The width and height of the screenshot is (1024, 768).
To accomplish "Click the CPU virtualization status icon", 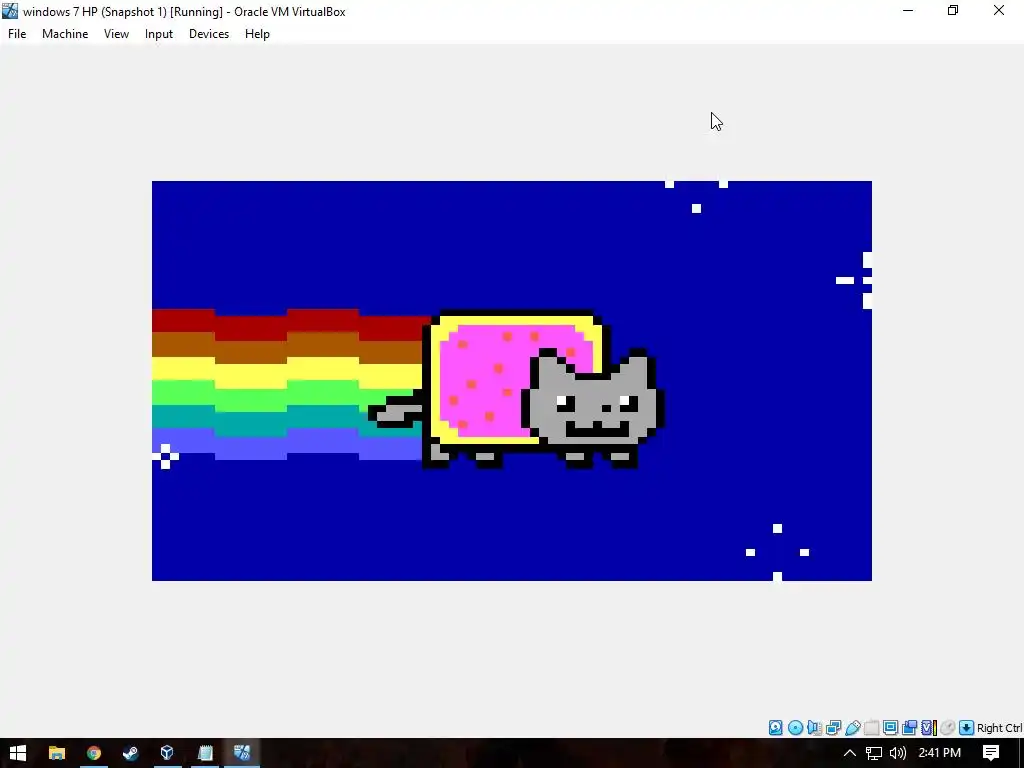I will coord(929,728).
